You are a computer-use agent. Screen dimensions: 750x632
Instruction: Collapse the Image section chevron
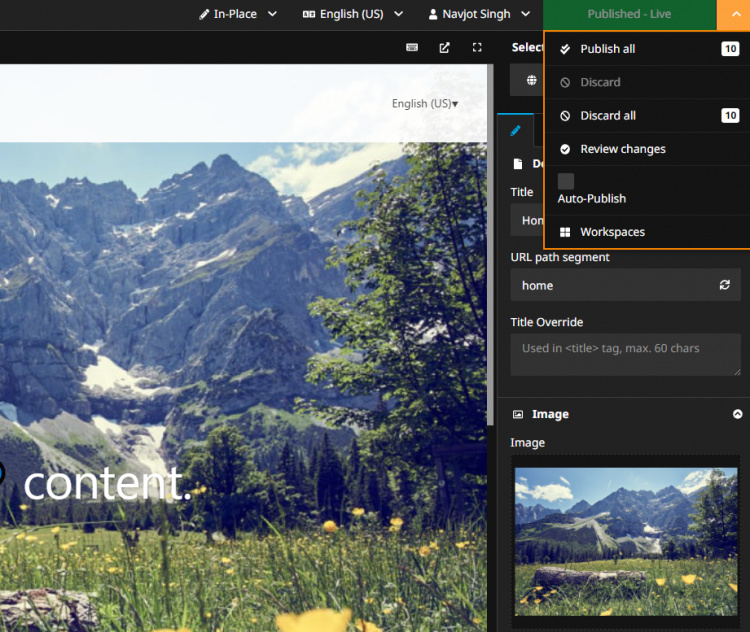(x=737, y=414)
